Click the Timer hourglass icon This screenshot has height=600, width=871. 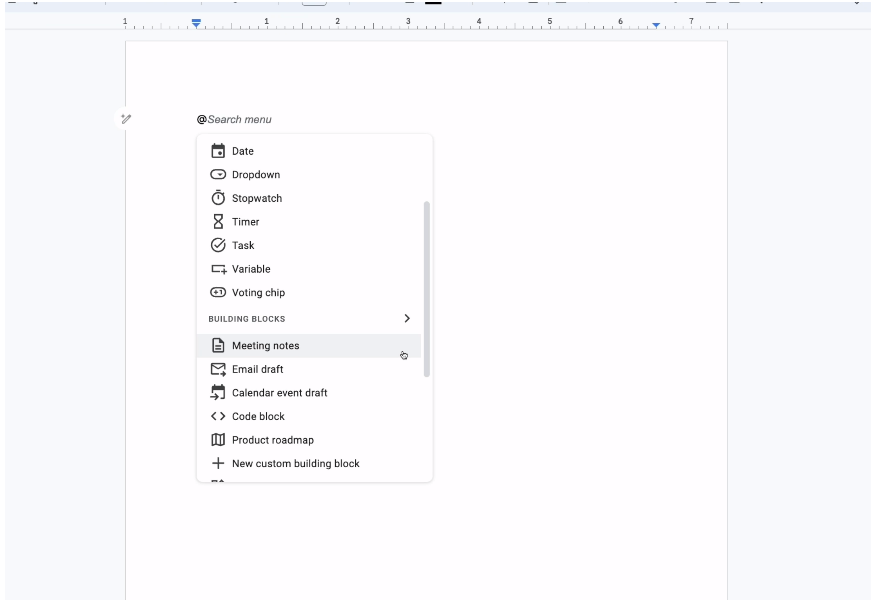pyautogui.click(x=218, y=222)
